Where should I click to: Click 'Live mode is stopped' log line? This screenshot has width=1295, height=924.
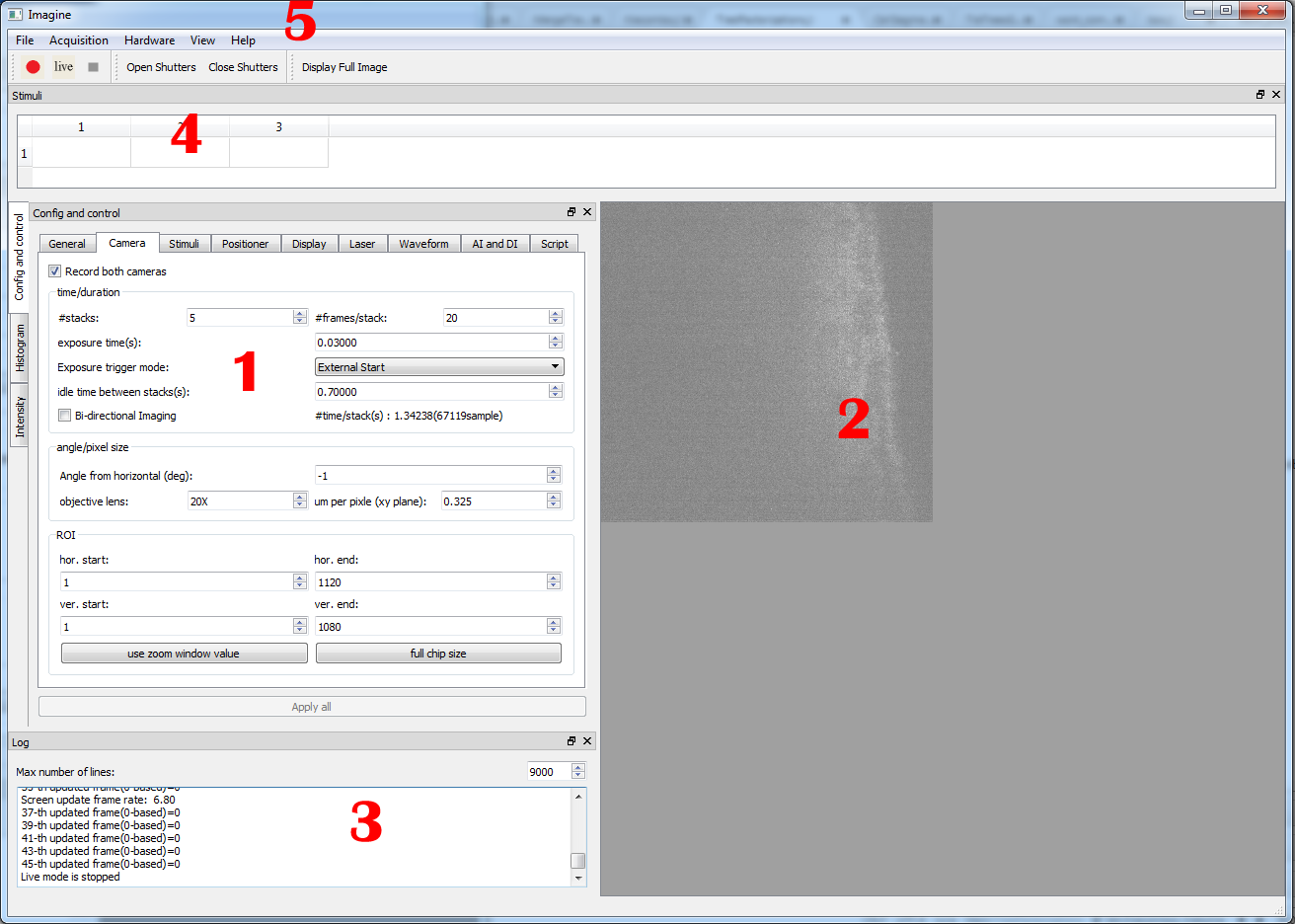(70, 877)
